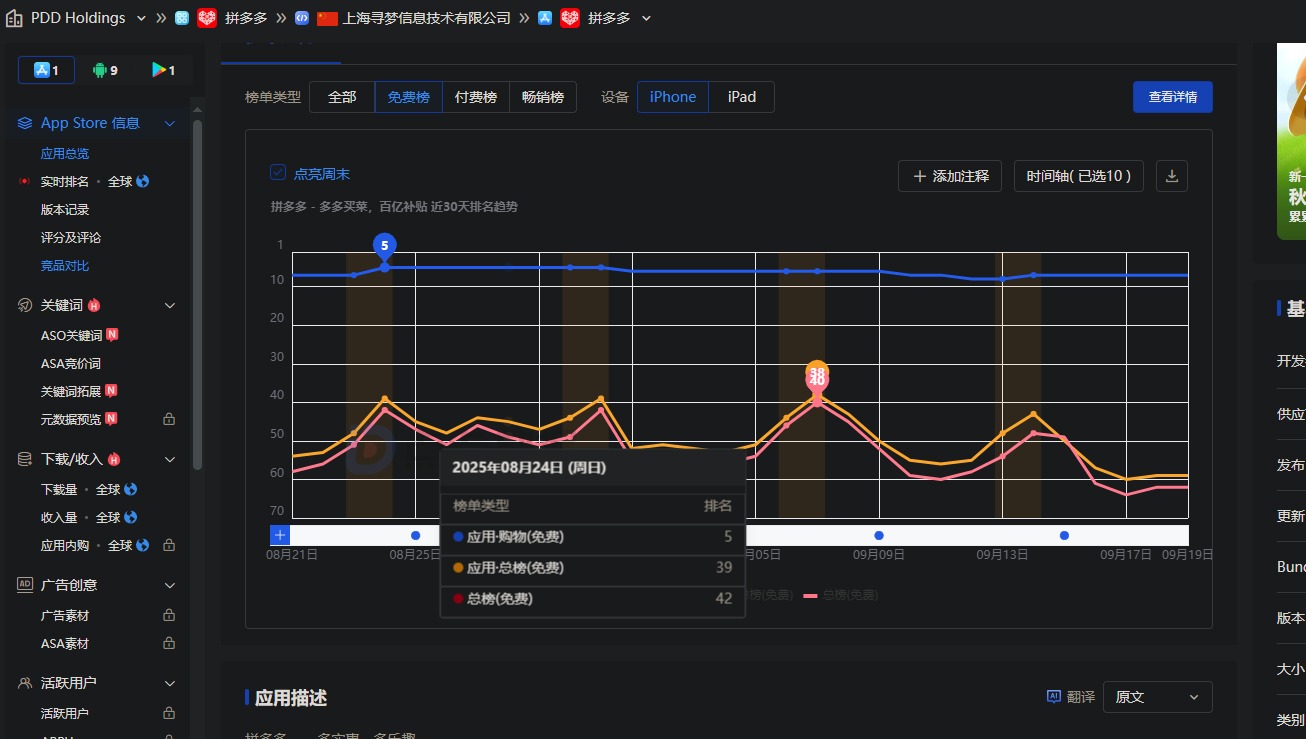The height and width of the screenshot is (739, 1306).
Task: Click the blue plus icon under chart
Action: click(x=280, y=535)
